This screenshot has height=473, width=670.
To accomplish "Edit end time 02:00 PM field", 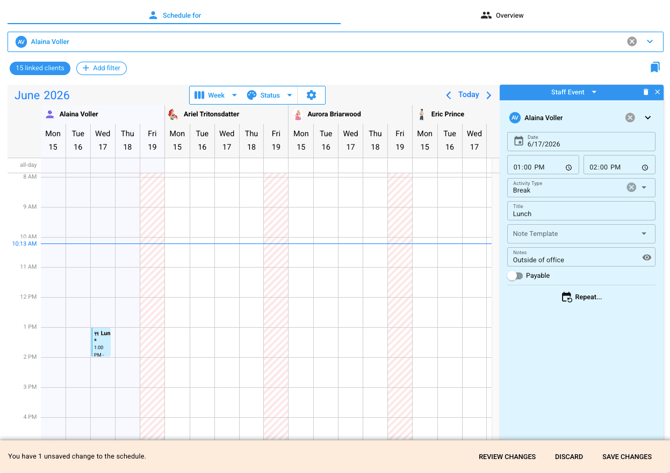I will (x=619, y=165).
